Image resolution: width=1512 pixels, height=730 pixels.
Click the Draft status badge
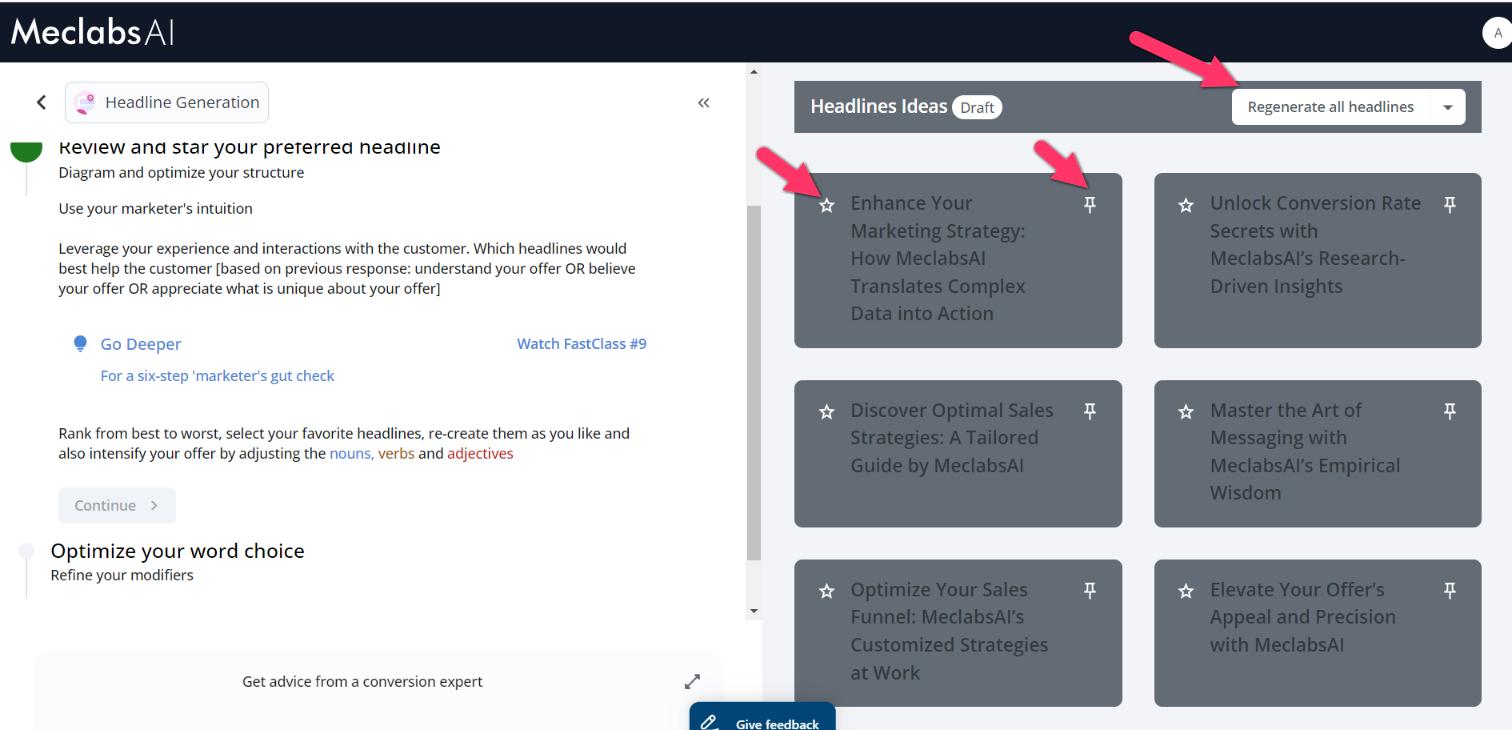[x=977, y=107]
